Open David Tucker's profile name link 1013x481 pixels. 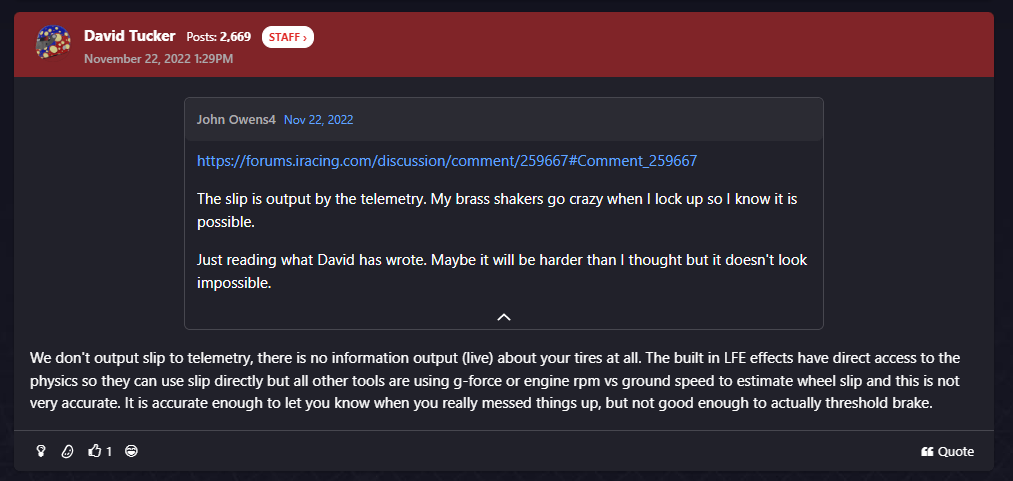pos(130,36)
